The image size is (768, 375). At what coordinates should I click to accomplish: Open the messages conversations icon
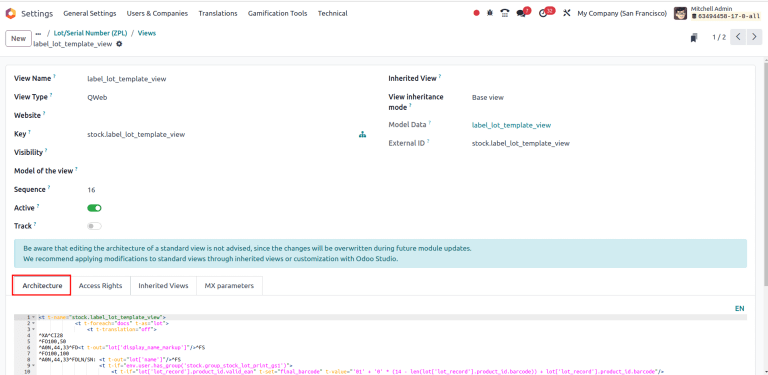click(x=521, y=14)
